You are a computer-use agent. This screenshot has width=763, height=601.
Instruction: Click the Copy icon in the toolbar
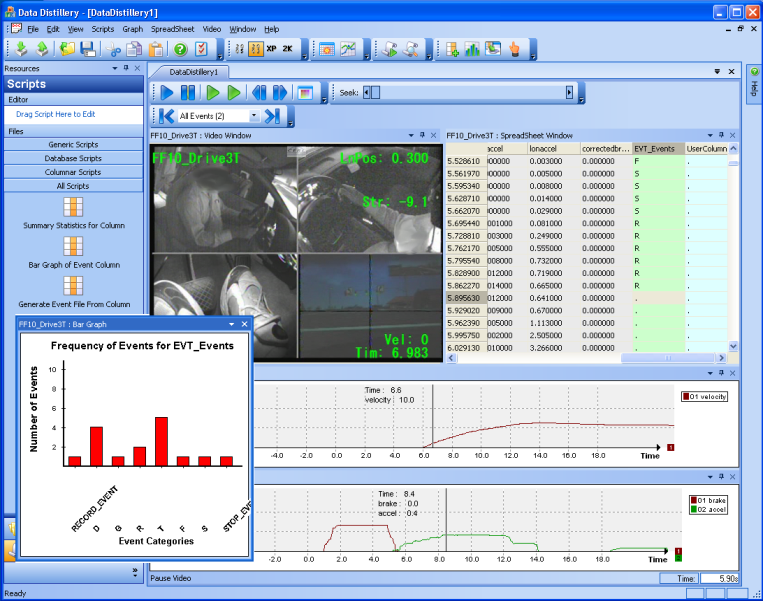(x=134, y=49)
